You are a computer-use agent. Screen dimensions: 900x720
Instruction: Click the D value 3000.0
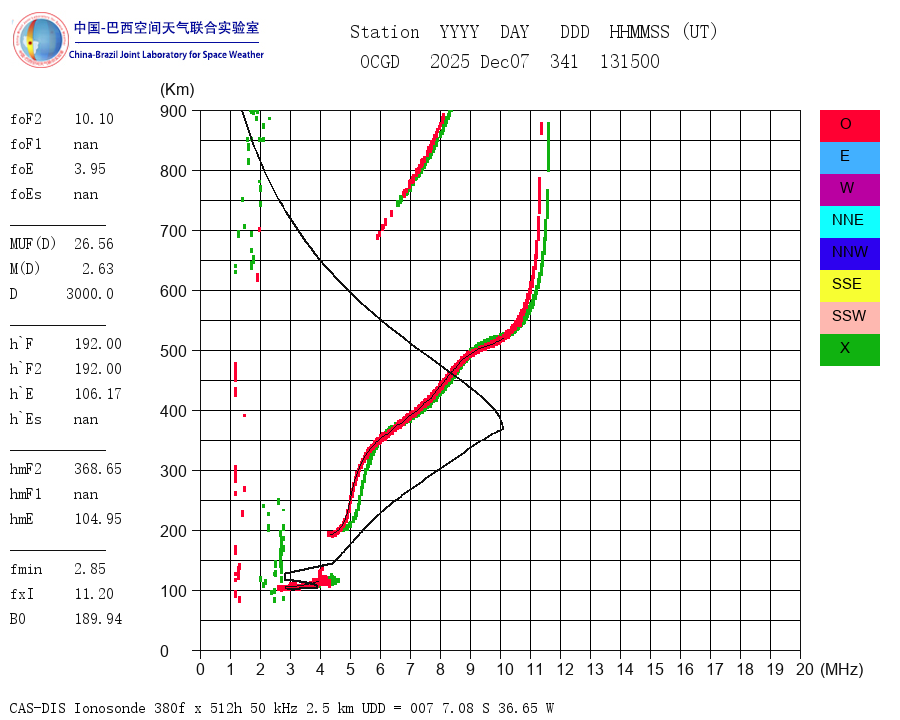[90, 294]
